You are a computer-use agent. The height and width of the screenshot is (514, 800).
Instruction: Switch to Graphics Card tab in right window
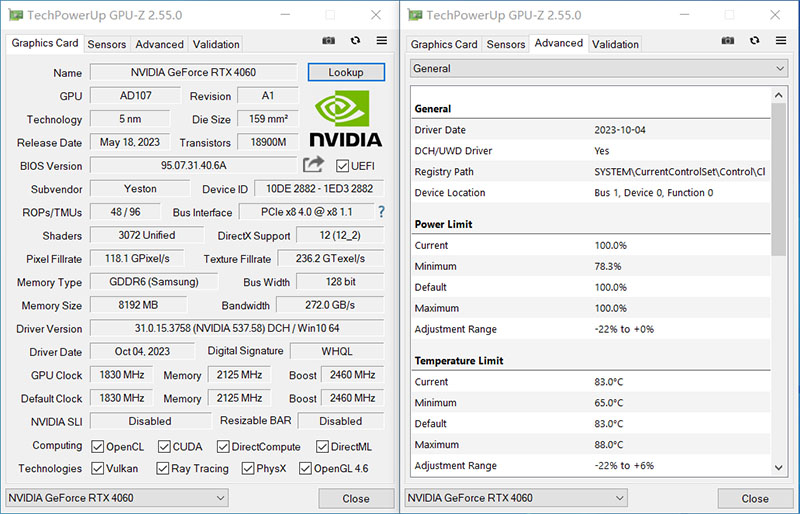point(444,44)
